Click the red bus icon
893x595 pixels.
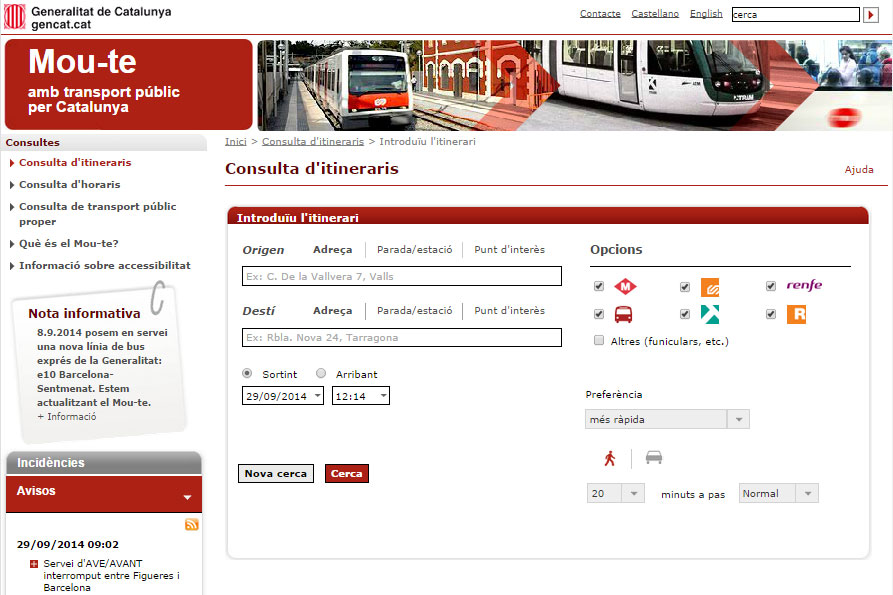623,314
